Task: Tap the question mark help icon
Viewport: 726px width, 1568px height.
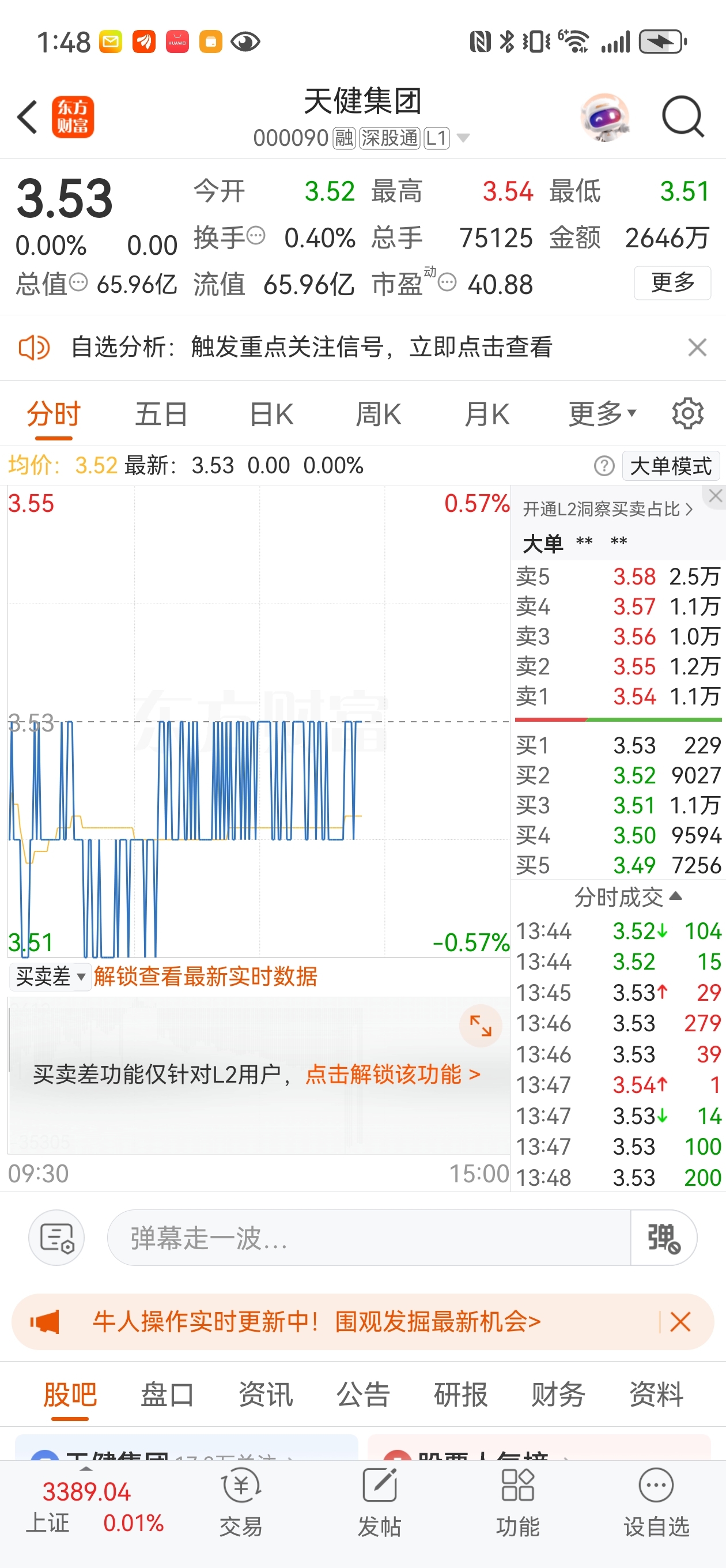Action: 604,466
